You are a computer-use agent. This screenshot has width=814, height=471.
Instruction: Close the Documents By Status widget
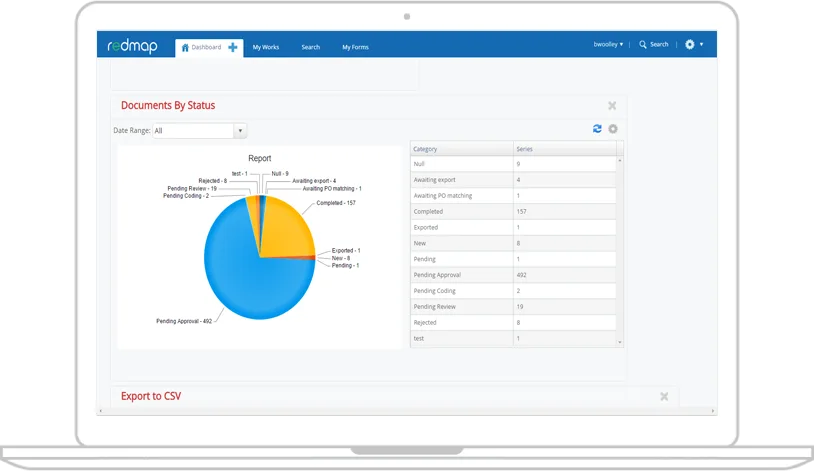pos(612,106)
